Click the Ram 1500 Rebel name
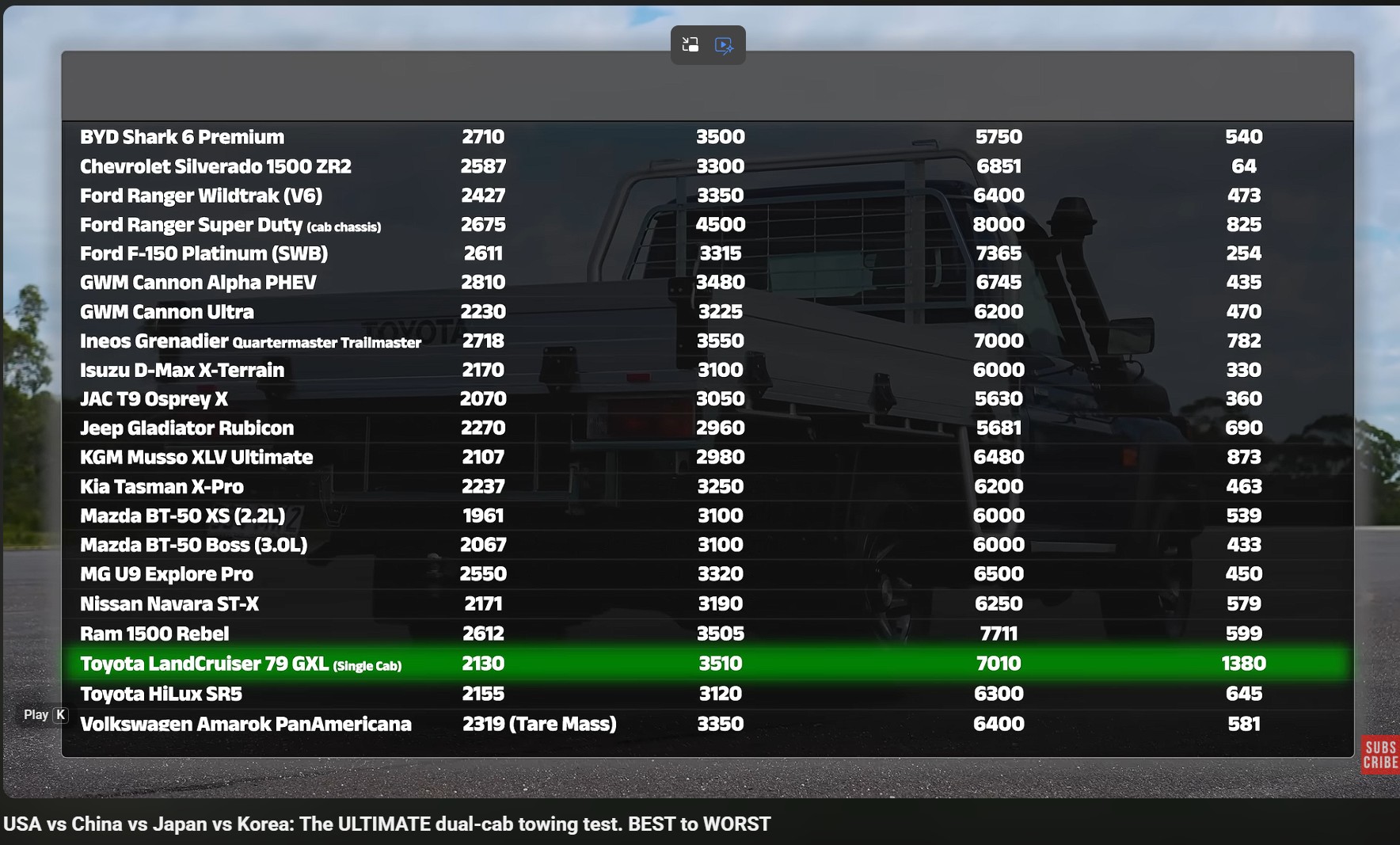This screenshot has width=1400, height=845. [154, 634]
